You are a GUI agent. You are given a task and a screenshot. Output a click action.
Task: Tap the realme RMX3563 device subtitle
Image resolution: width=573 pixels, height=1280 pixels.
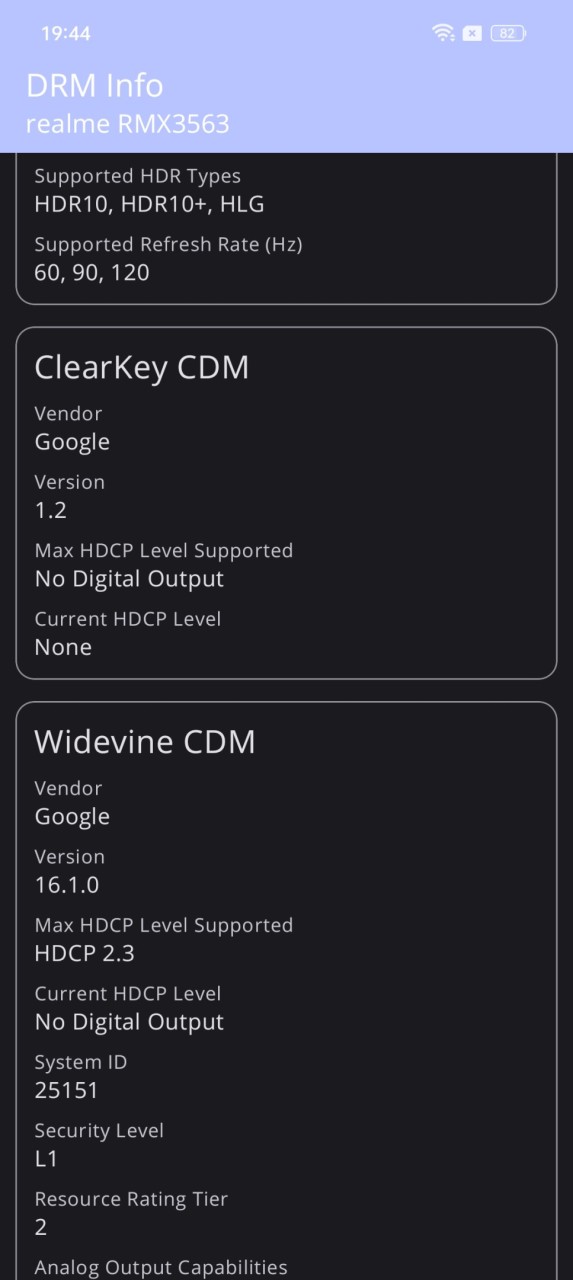(x=128, y=124)
